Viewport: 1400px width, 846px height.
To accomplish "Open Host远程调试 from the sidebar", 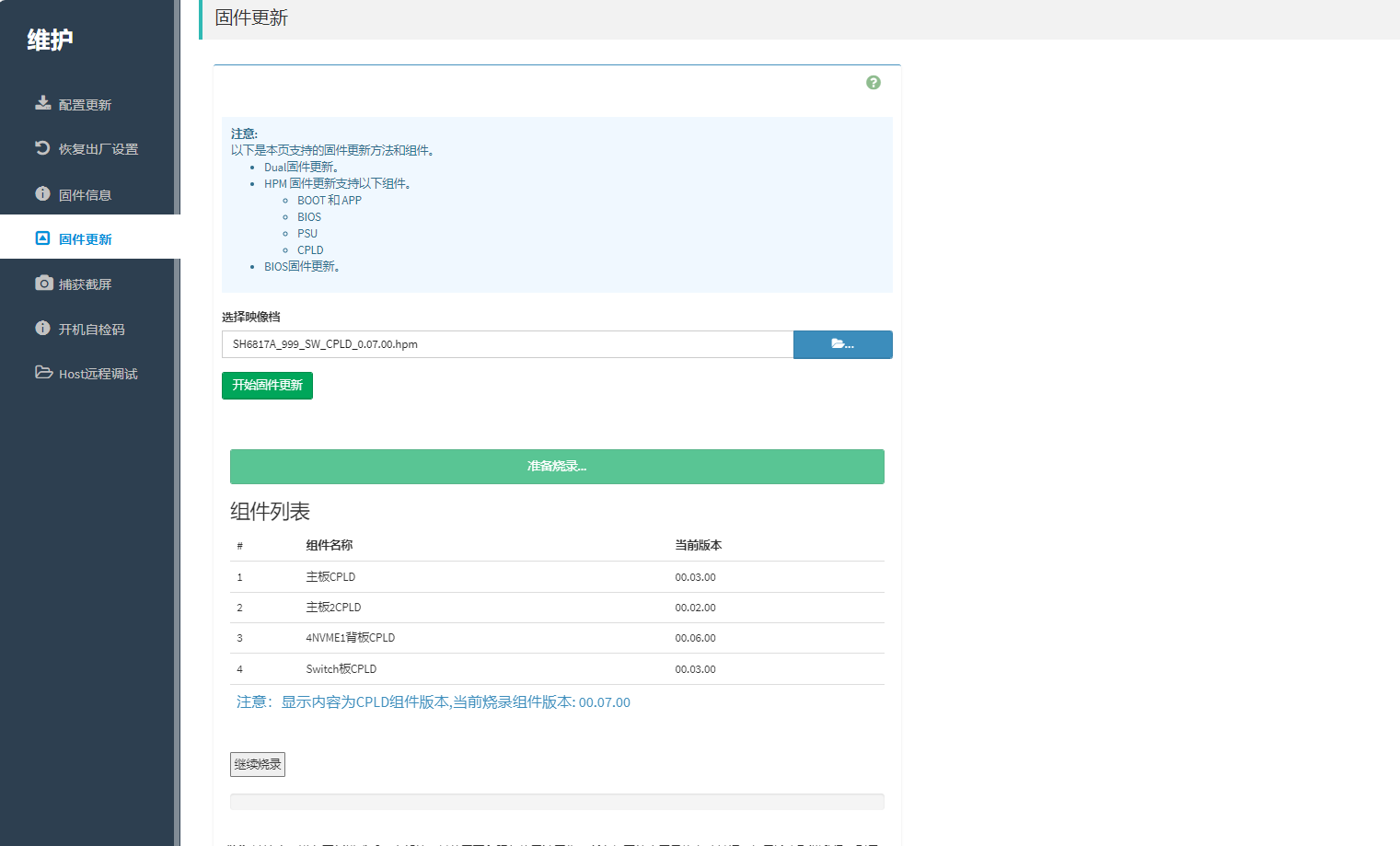I will click(x=98, y=374).
